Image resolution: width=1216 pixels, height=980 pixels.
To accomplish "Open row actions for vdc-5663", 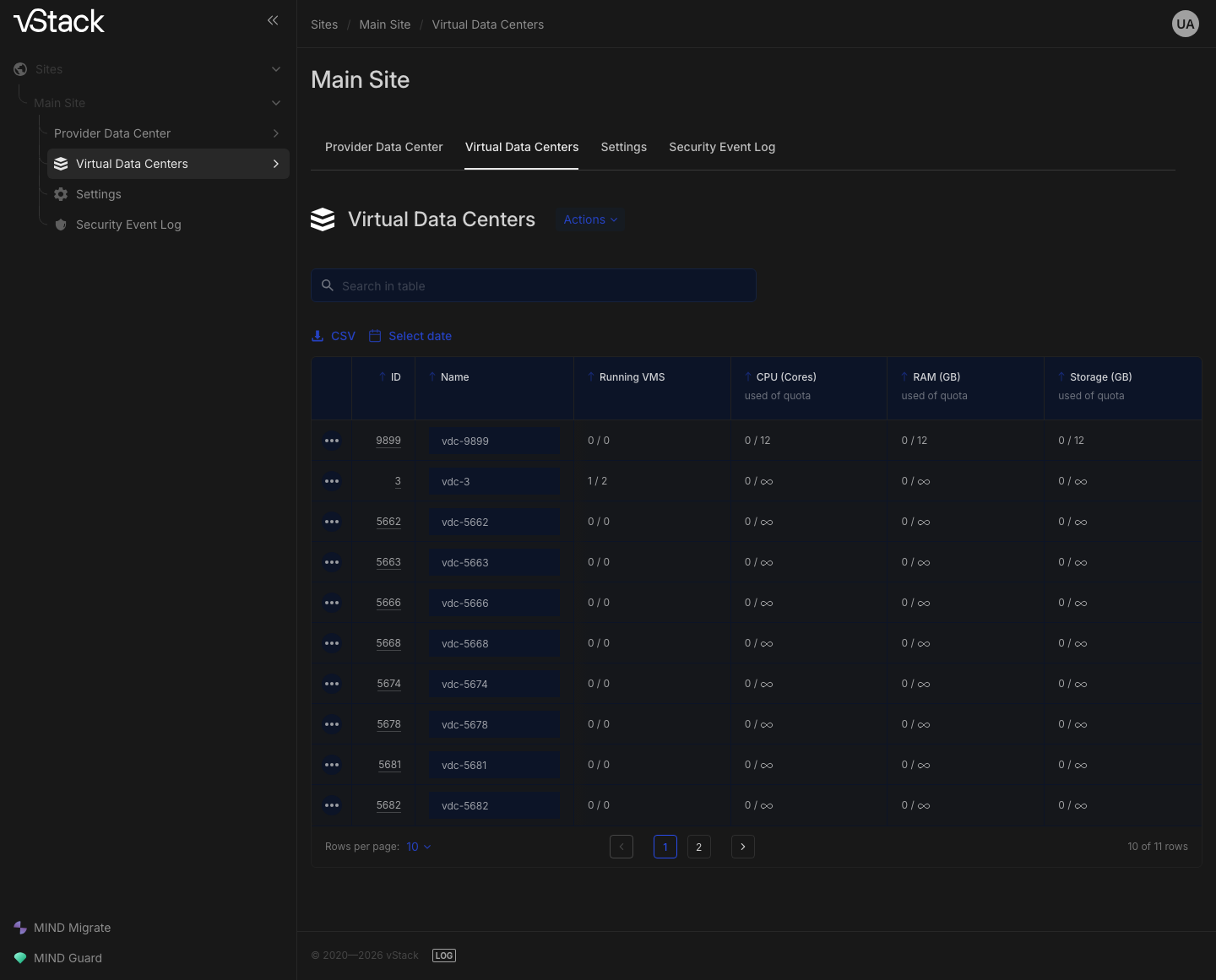I will [x=332, y=562].
